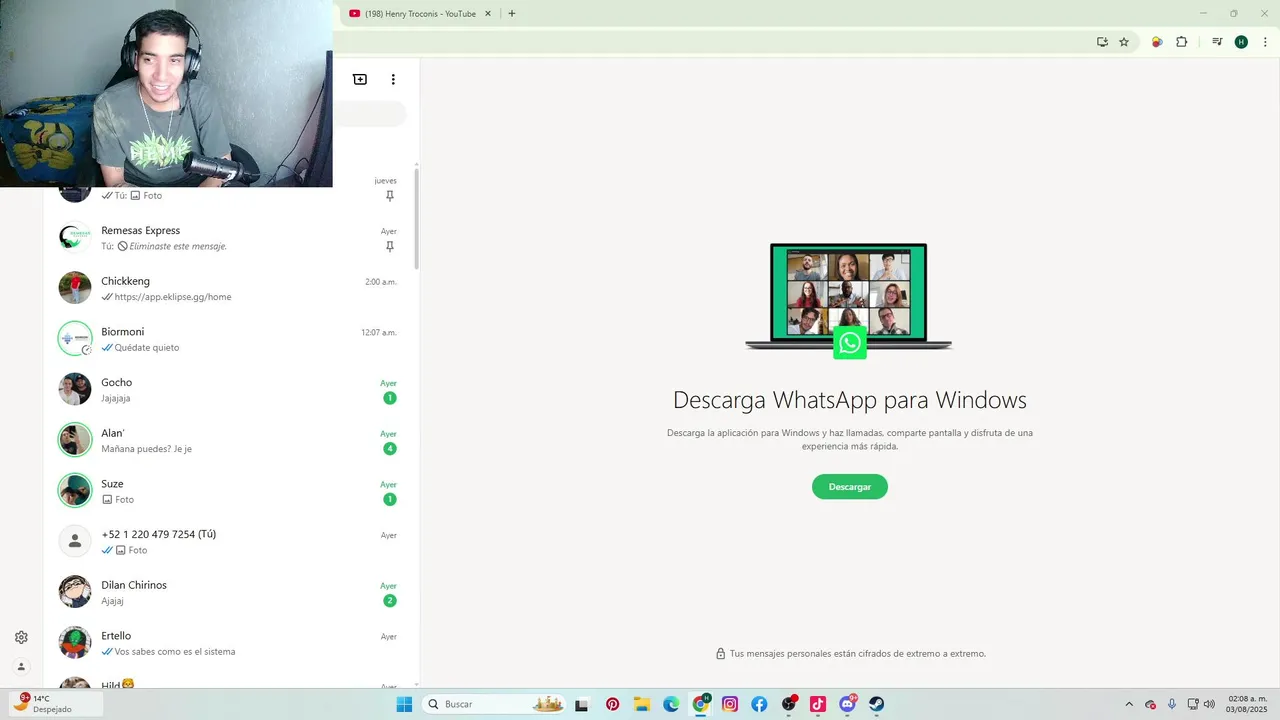Click the Chrome taskbar icon
Image resolution: width=1280 pixels, height=720 pixels.
point(701,704)
